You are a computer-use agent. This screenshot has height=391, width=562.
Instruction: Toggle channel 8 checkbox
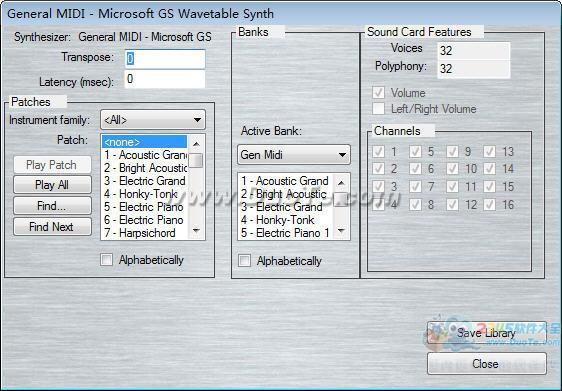point(415,204)
